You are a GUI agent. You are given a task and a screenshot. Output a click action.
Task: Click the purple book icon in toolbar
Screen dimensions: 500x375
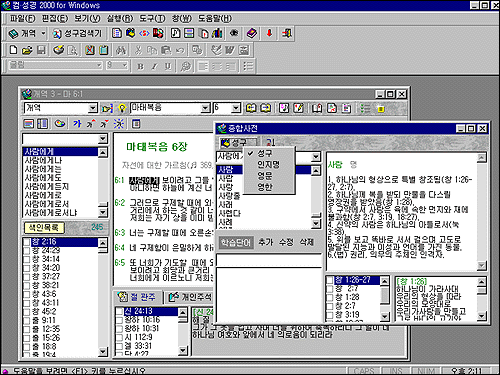tap(252, 33)
